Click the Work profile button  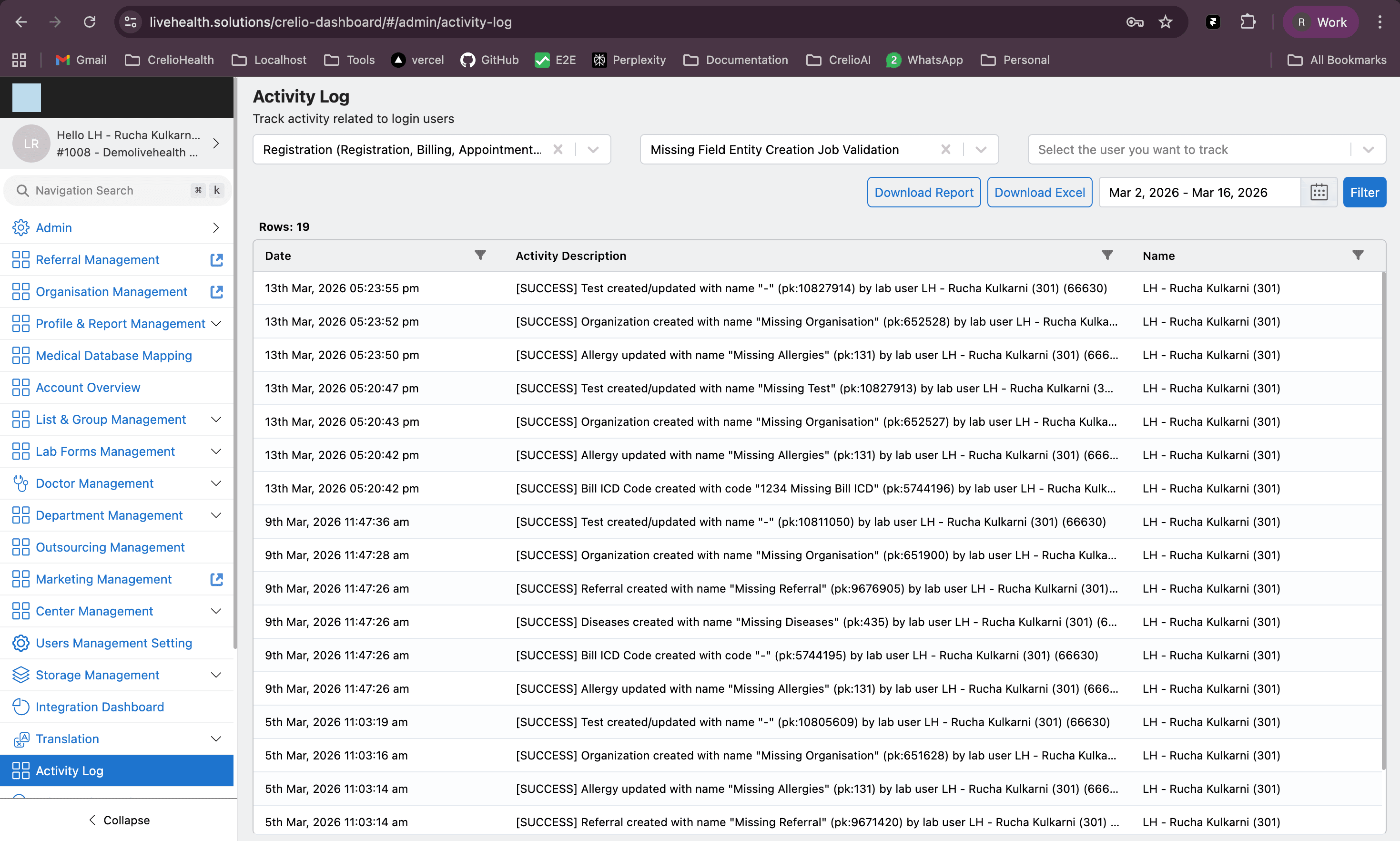pos(1321,22)
